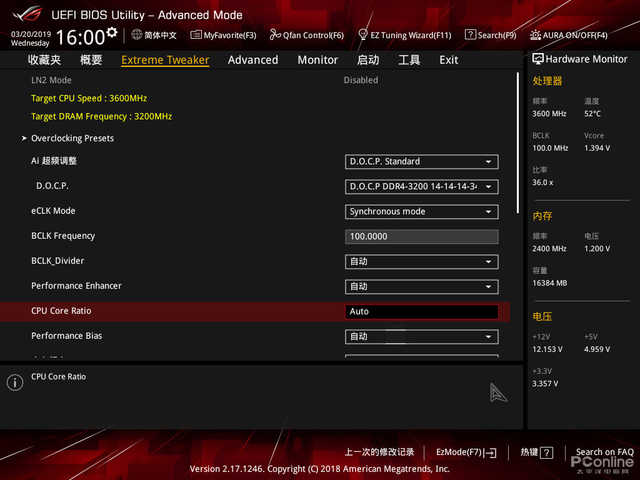Open D.O.C.P. DDR4-3200 profile dropdown

point(421,187)
